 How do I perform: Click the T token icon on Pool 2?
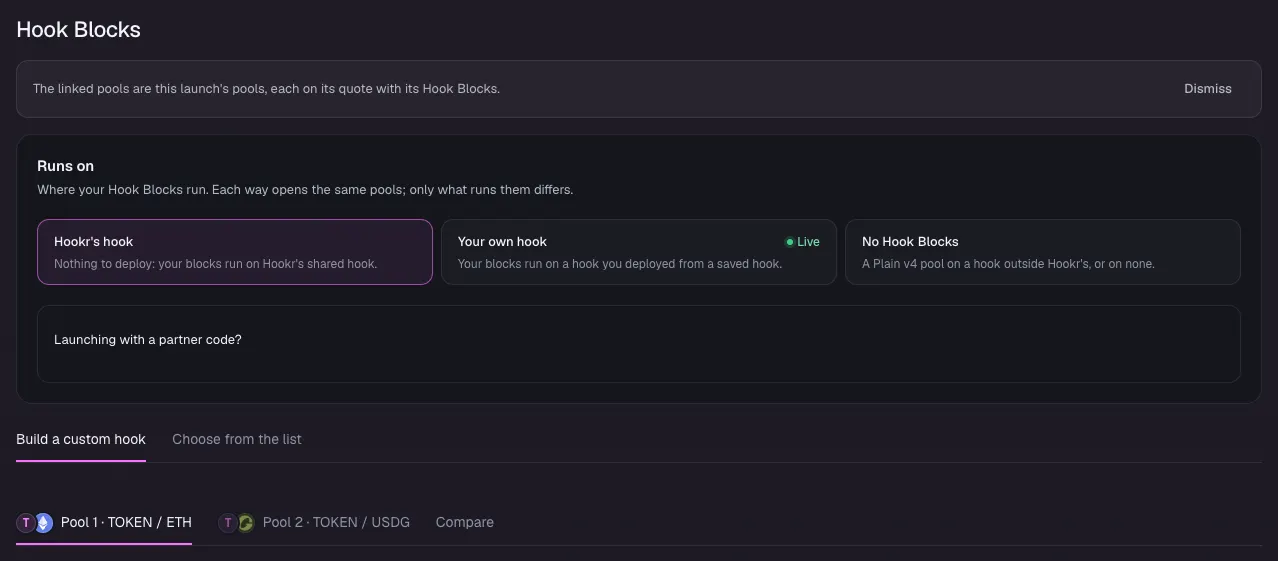pos(228,522)
